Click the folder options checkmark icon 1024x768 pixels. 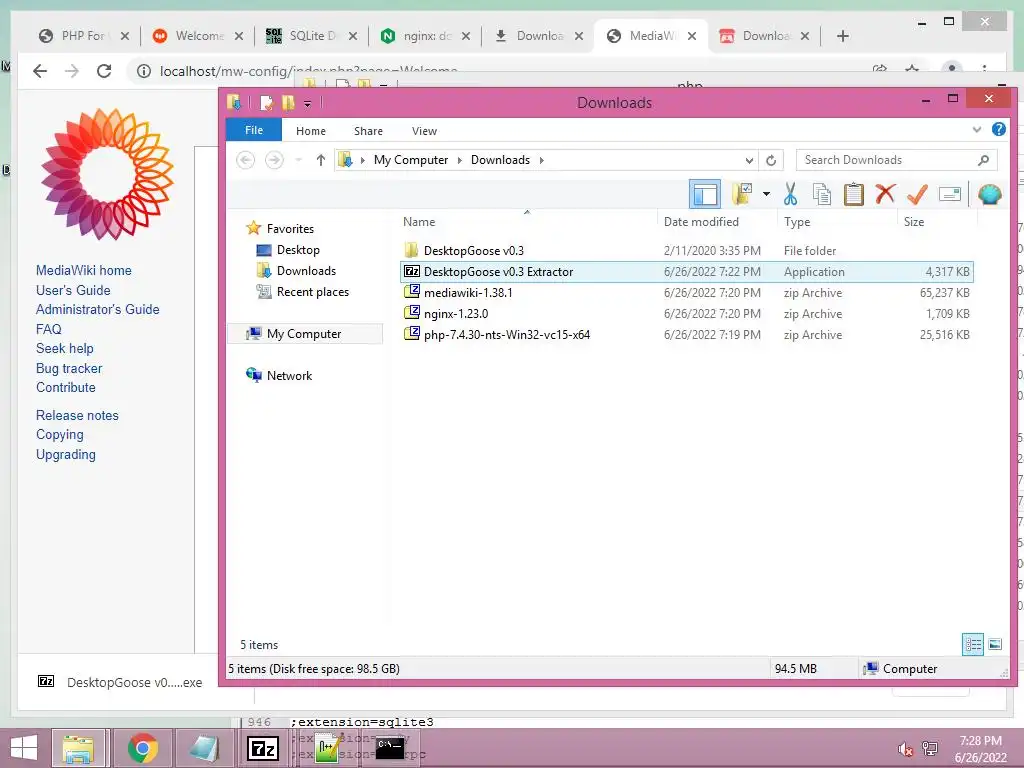pyautogui.click(x=742, y=194)
